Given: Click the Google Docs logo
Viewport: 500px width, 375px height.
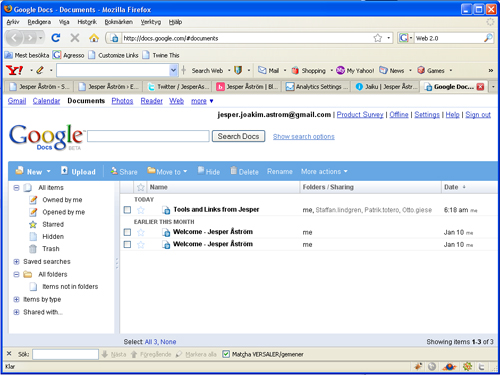Looking at the screenshot, I should coord(46,137).
